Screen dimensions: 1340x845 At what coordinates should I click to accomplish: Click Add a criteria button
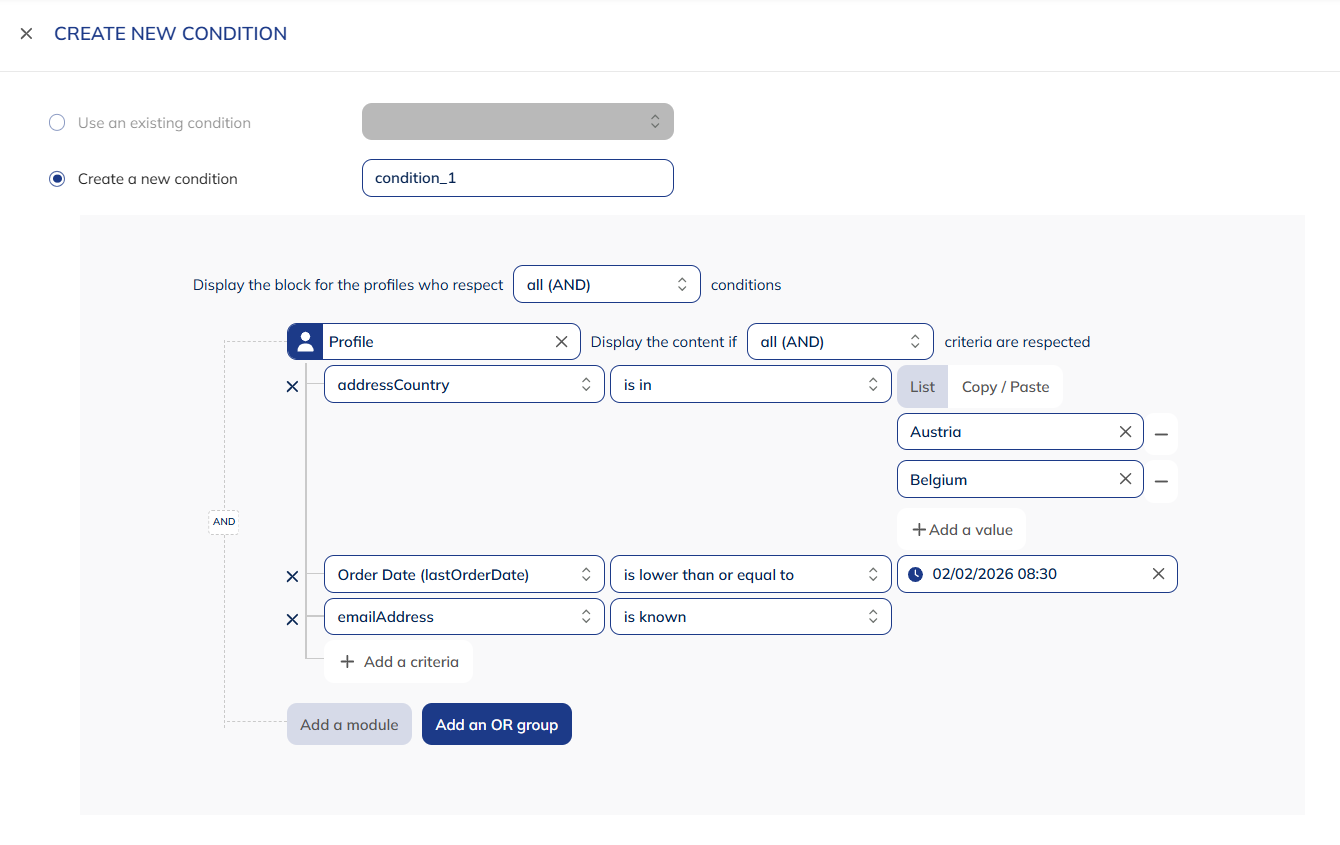click(x=399, y=662)
